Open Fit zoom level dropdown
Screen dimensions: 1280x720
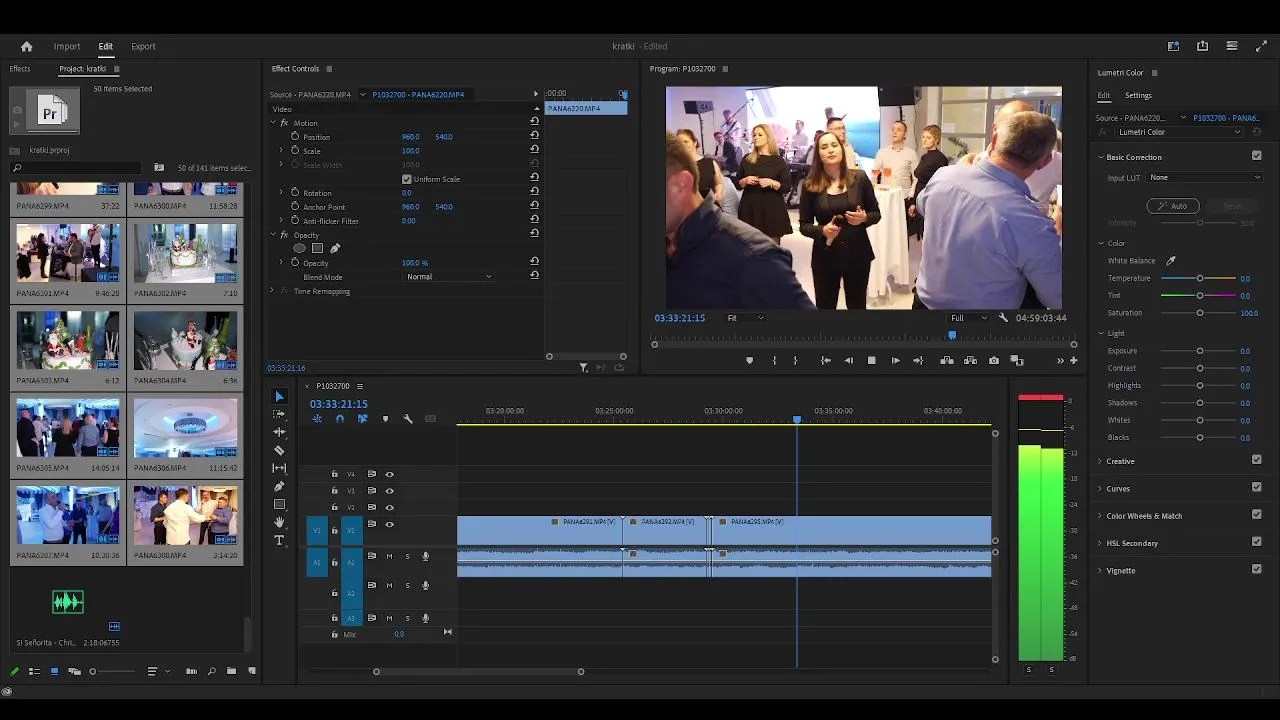[x=745, y=318]
